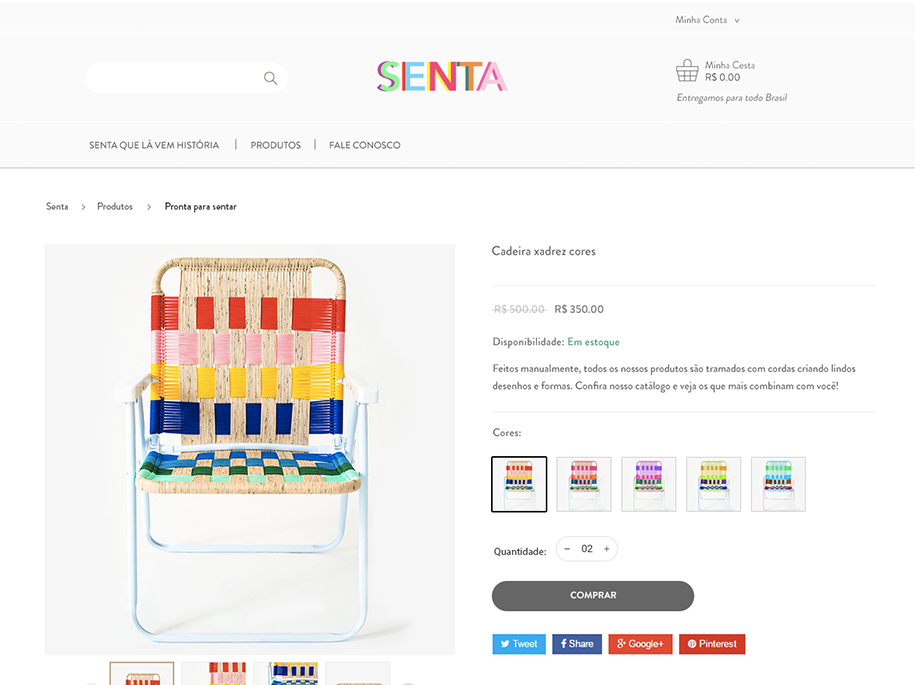Share product on Google+
The height and width of the screenshot is (685, 915).
[x=640, y=644]
